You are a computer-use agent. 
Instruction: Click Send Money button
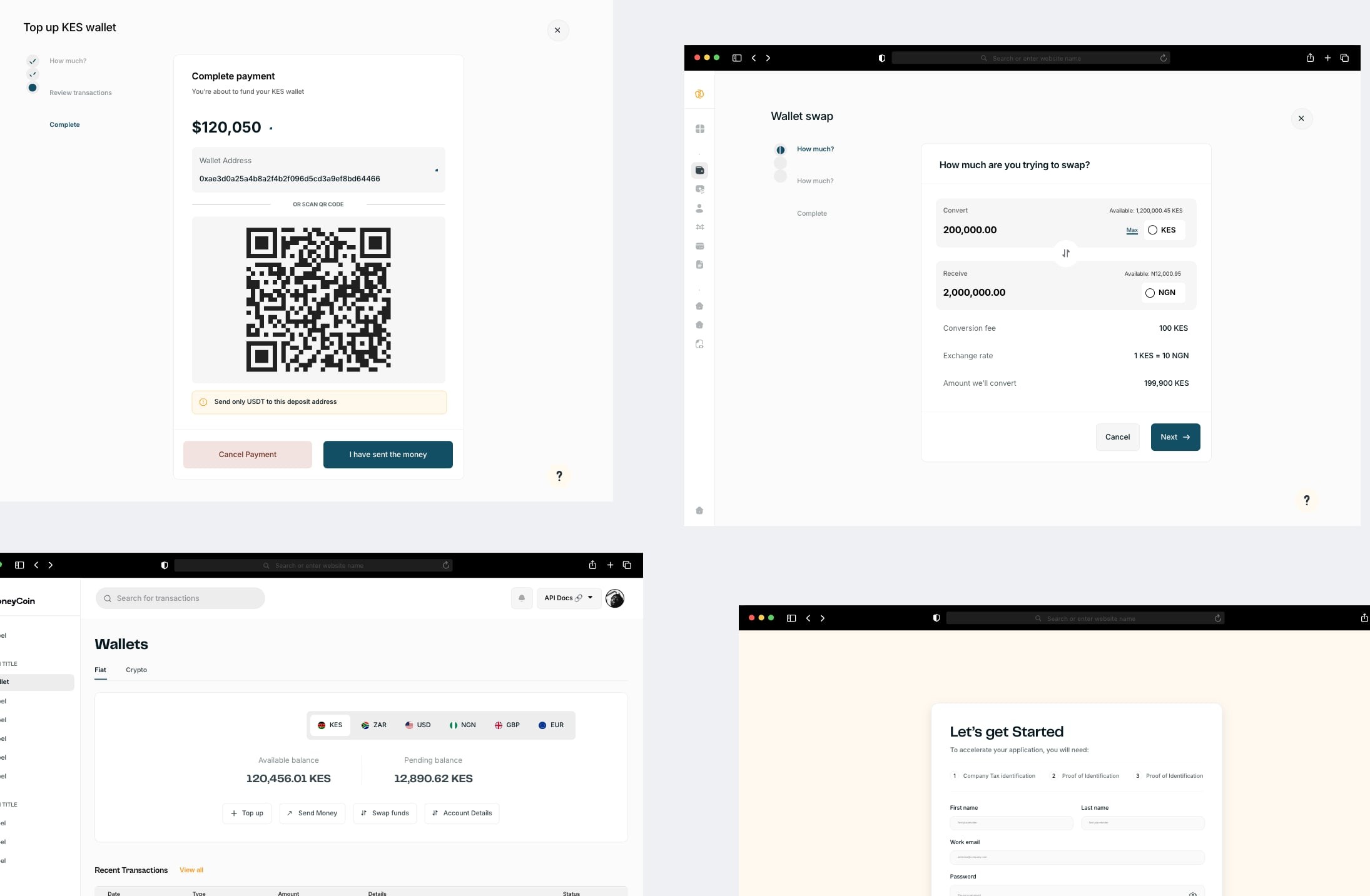[x=312, y=813]
